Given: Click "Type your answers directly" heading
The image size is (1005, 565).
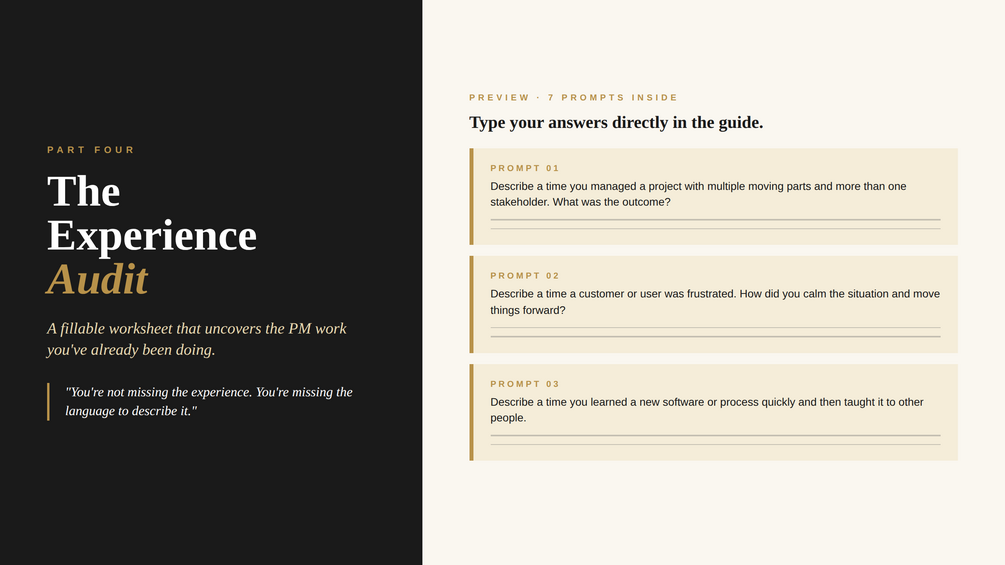Looking at the screenshot, I should click(616, 122).
